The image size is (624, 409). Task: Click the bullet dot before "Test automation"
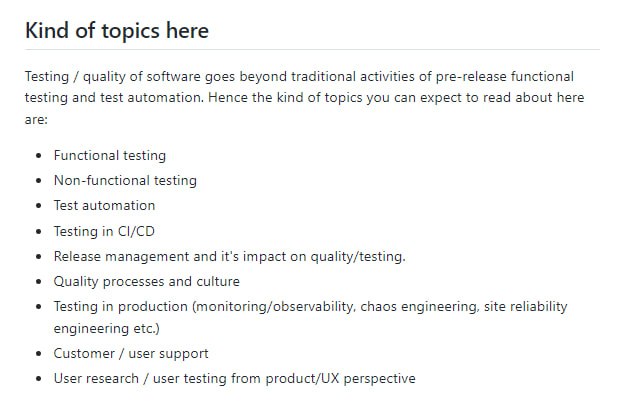(38, 206)
